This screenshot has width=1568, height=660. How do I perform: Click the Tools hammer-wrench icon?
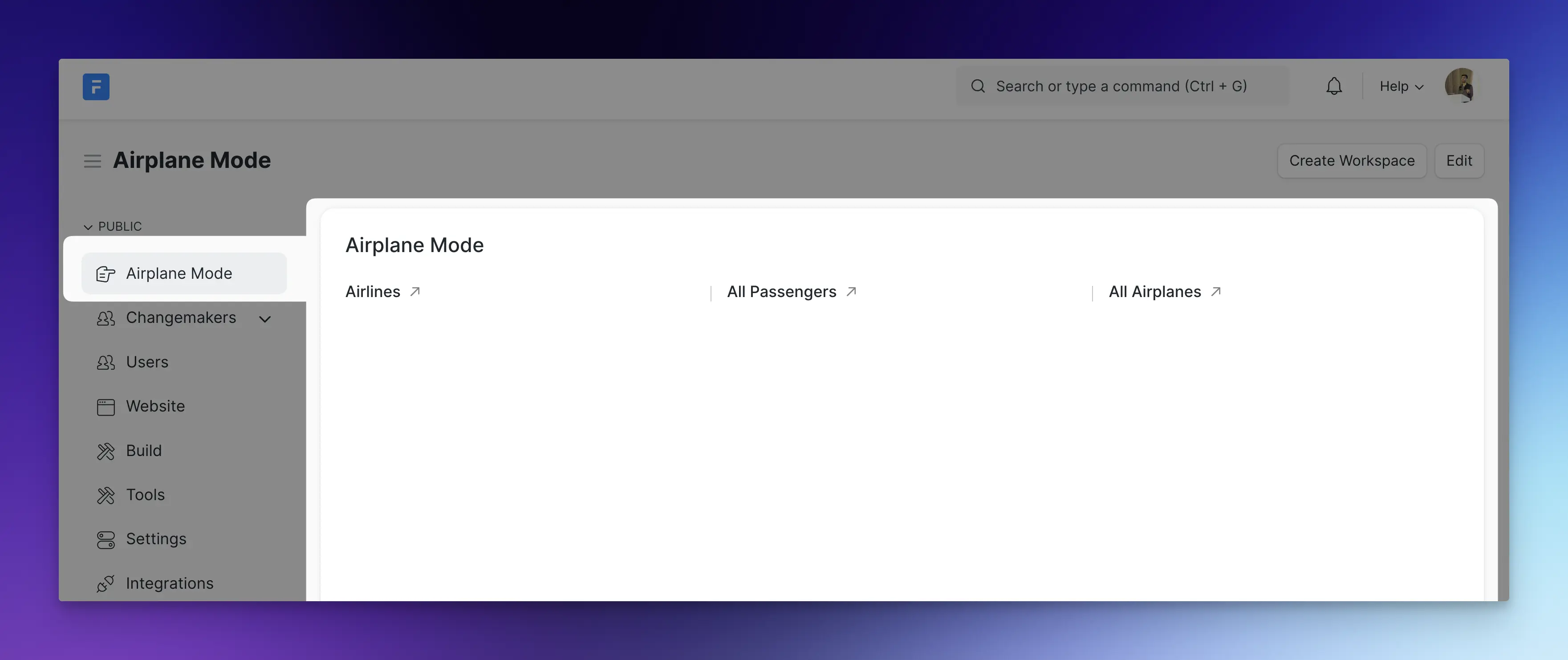coord(106,496)
